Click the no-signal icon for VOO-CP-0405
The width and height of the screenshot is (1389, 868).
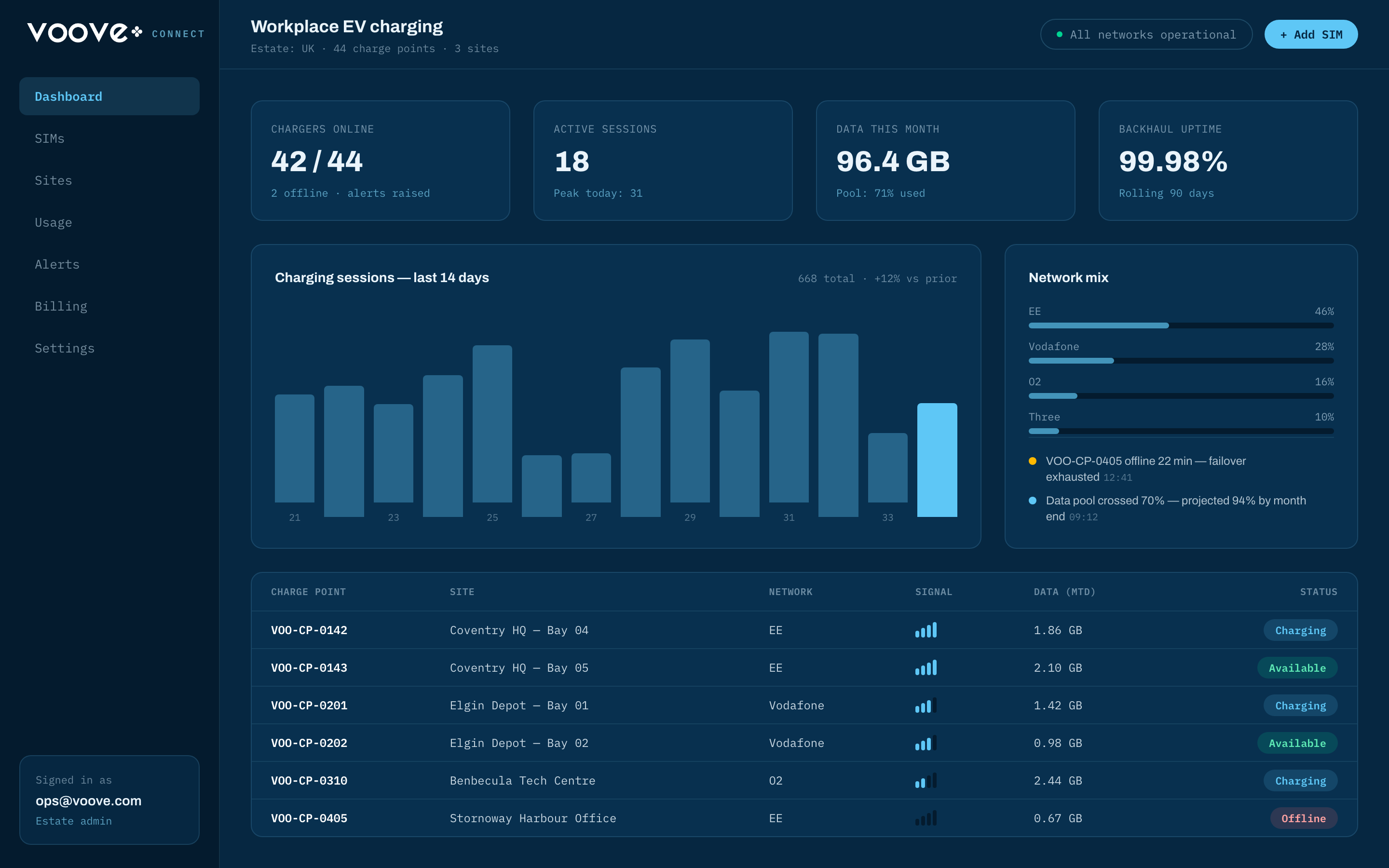tap(926, 817)
